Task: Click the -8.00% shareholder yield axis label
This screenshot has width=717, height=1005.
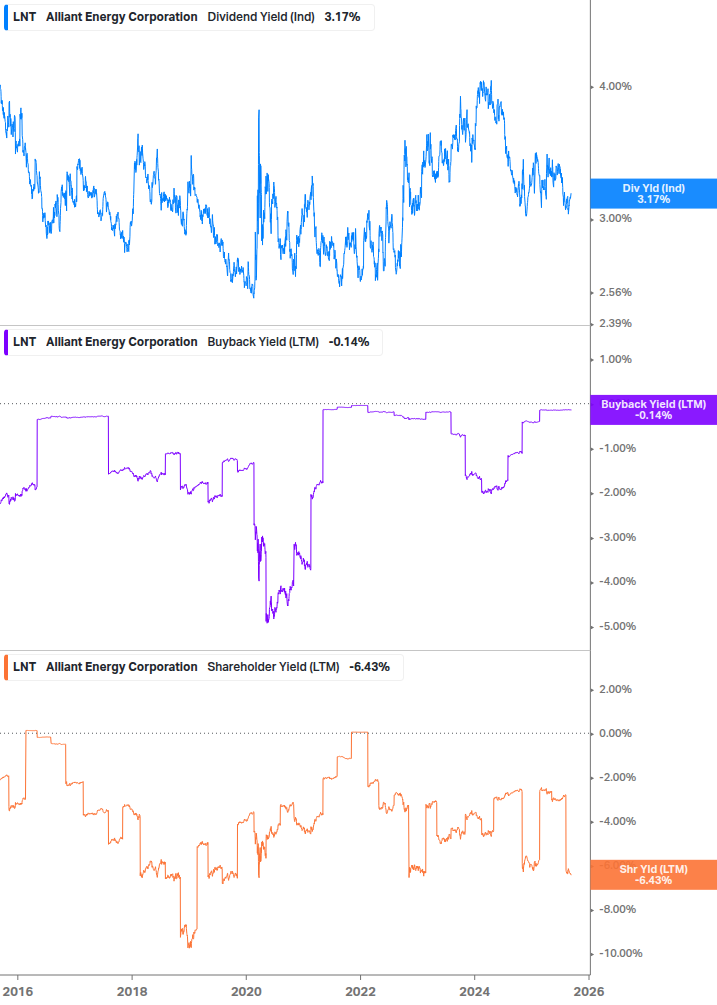Action: 617,909
